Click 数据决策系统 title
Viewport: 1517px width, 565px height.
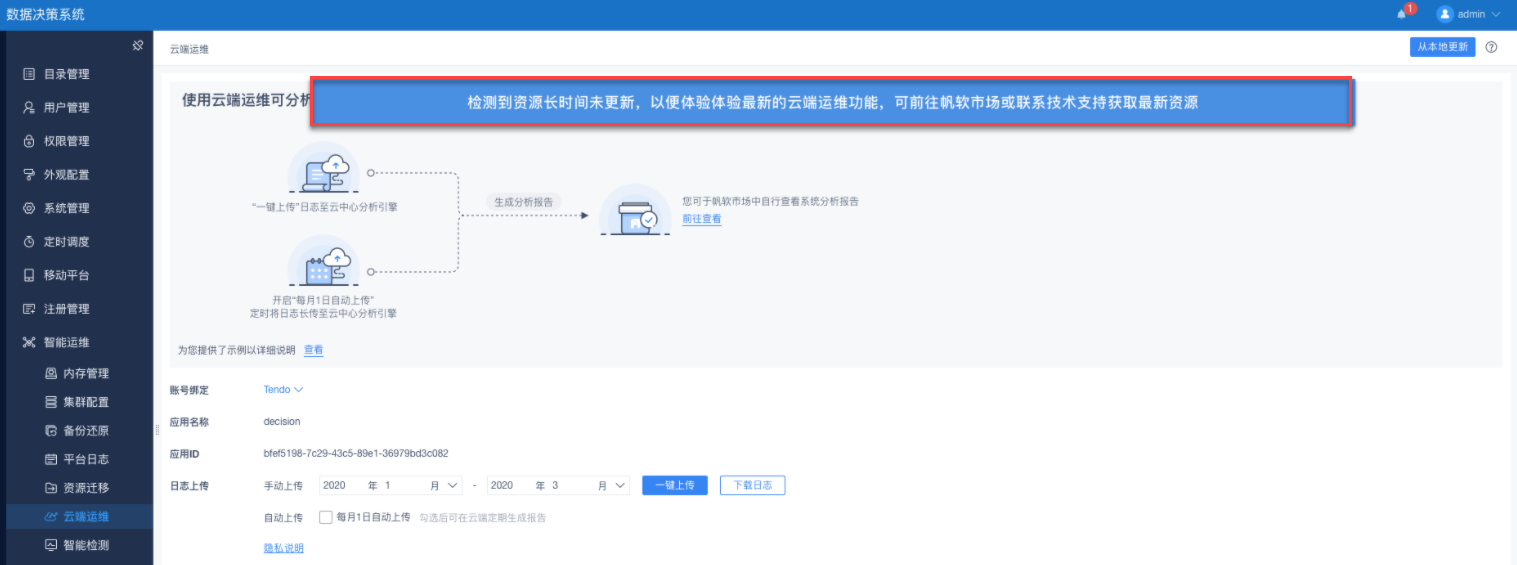coord(46,15)
